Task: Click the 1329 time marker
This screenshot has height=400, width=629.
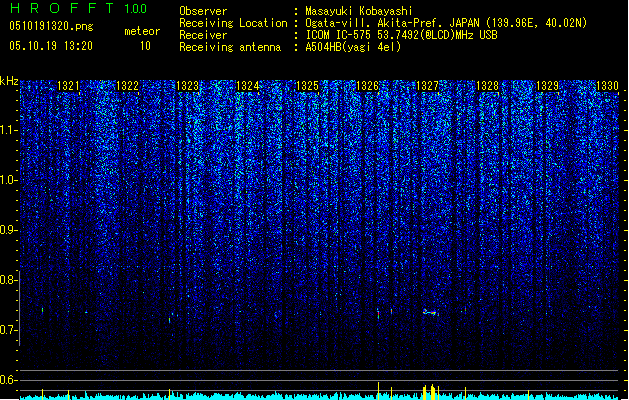Action: point(547,86)
